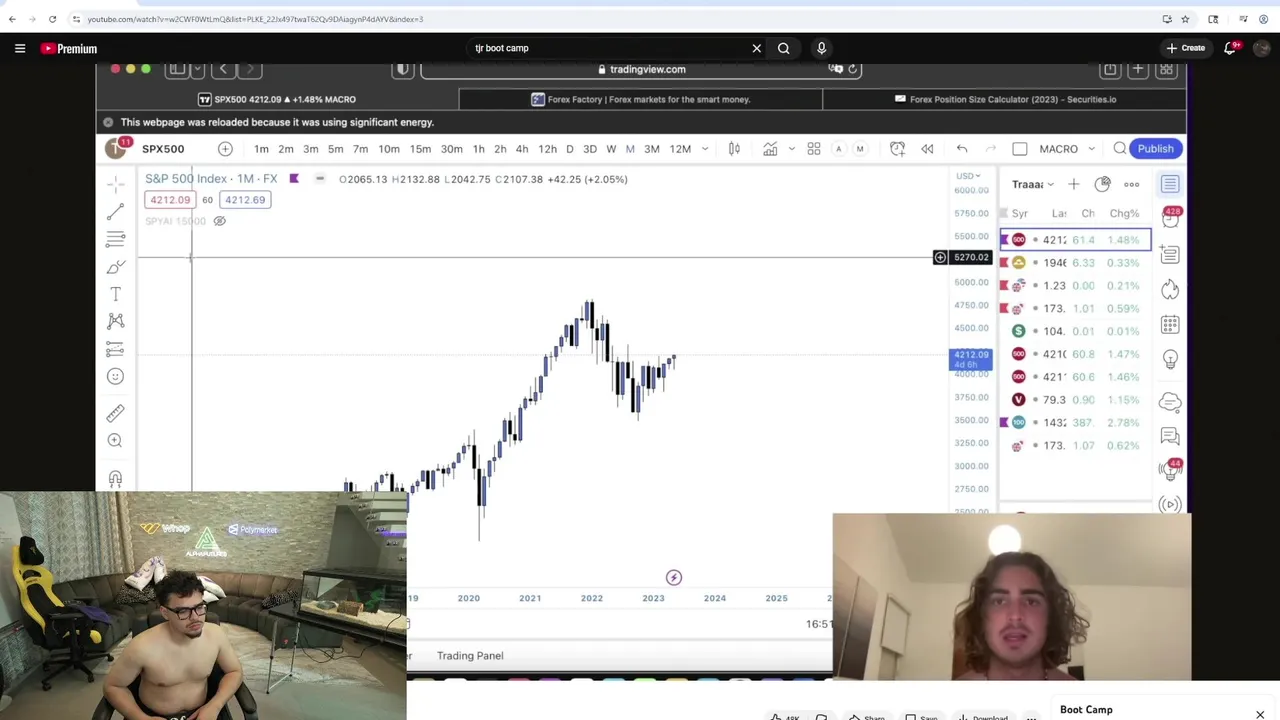Click the 5270.02 price axis label
The width and height of the screenshot is (1280, 720).
coord(971,258)
